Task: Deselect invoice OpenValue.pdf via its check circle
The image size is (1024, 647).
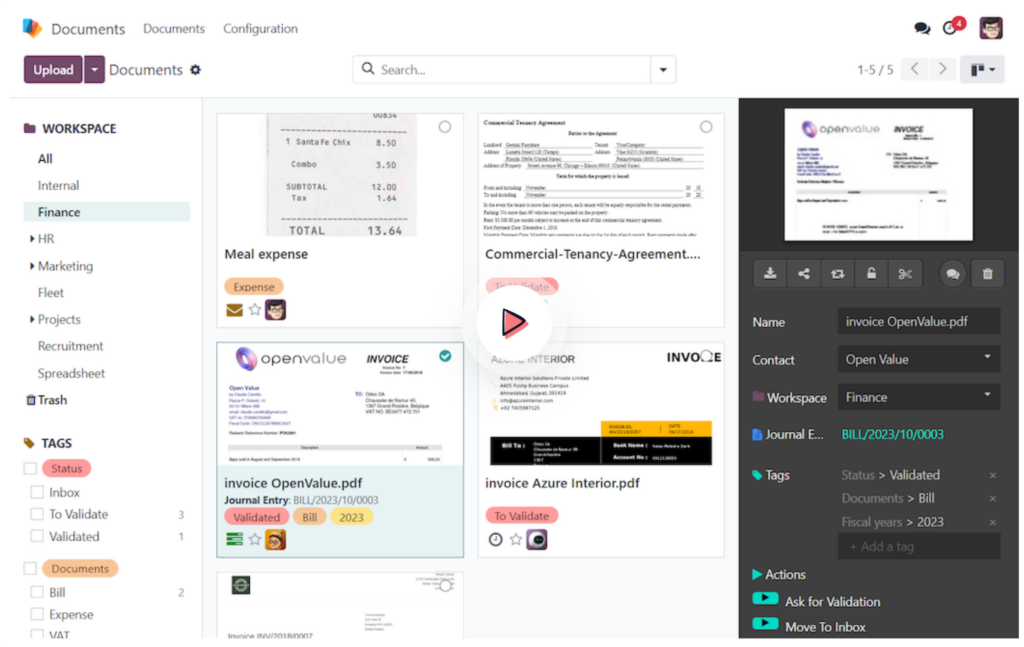Action: coord(445,356)
